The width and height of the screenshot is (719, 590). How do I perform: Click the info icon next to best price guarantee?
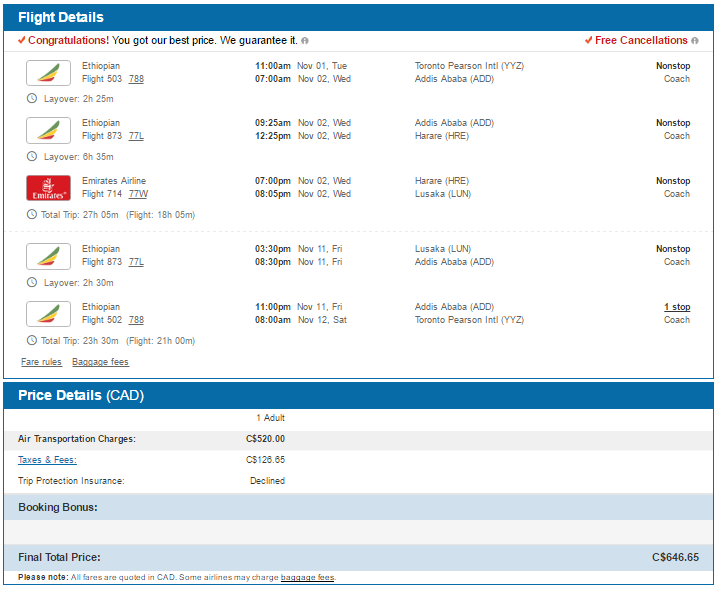tap(305, 41)
